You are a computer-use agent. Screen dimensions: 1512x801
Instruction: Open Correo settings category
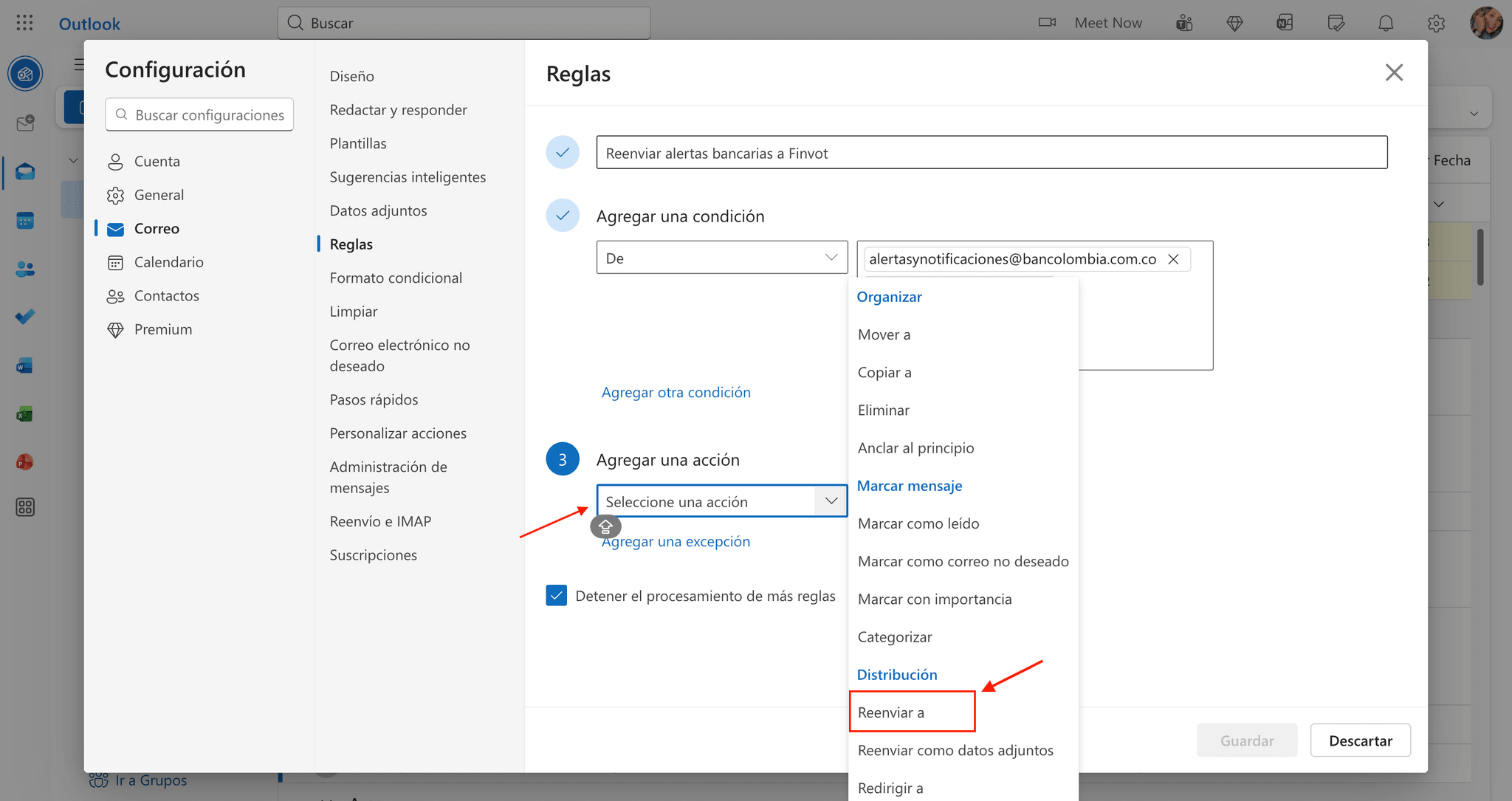[x=199, y=228]
